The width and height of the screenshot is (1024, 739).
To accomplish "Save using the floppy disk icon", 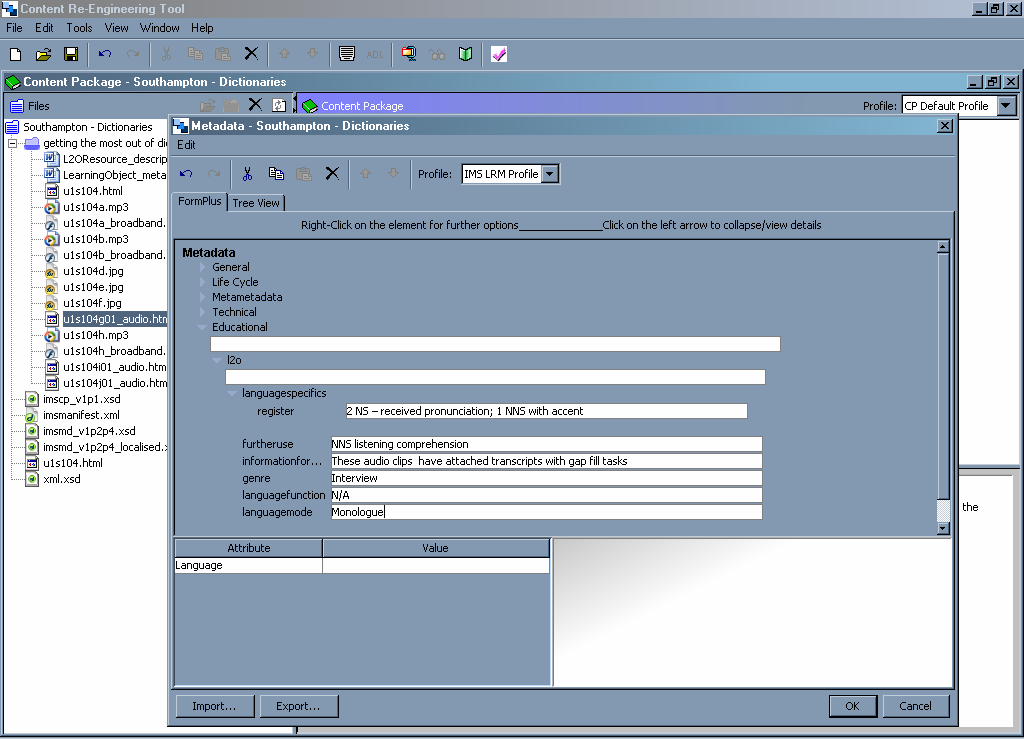I will 71,54.
